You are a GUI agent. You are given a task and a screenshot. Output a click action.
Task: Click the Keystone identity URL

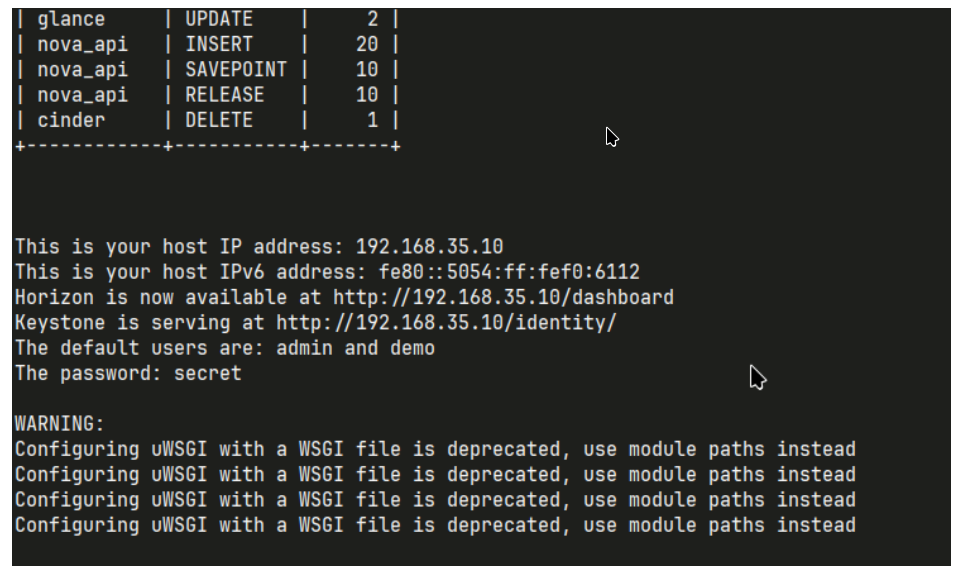point(446,323)
